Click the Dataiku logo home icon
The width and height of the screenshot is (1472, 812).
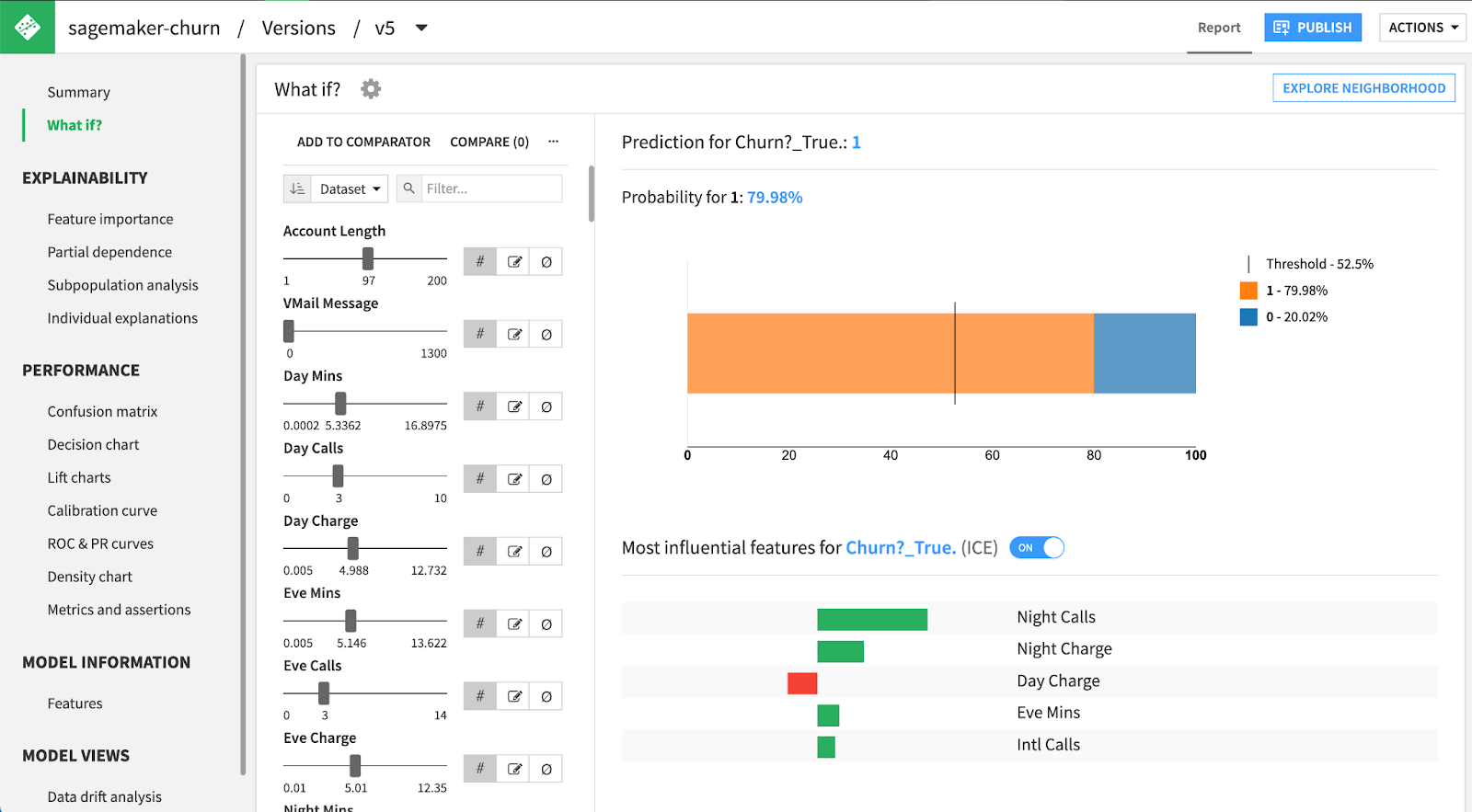point(28,27)
